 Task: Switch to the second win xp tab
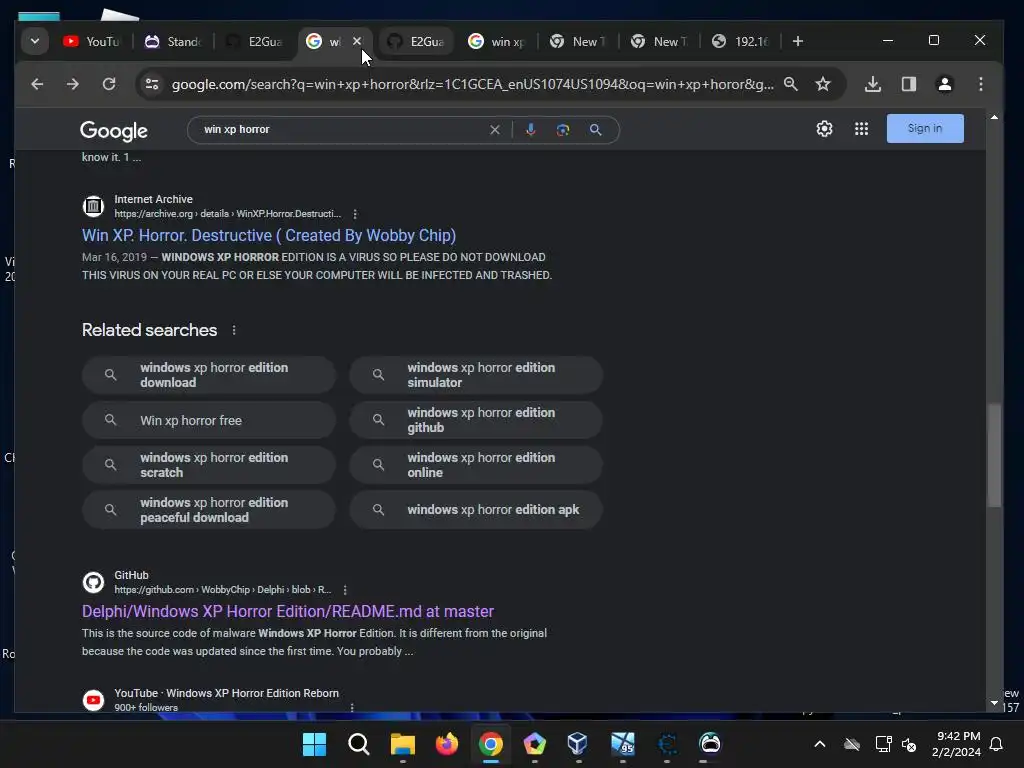[497, 41]
